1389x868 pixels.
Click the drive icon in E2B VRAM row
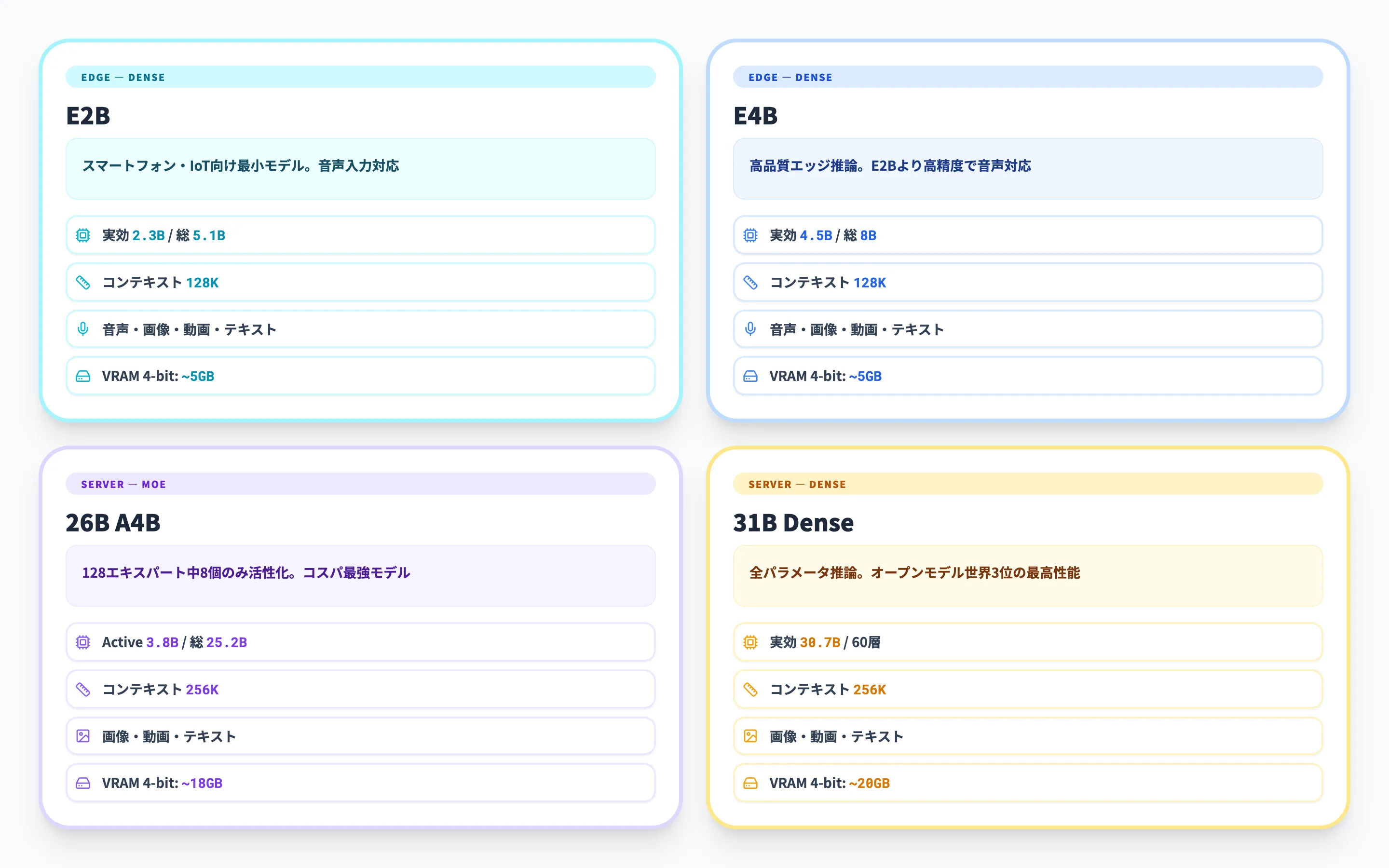(x=83, y=376)
